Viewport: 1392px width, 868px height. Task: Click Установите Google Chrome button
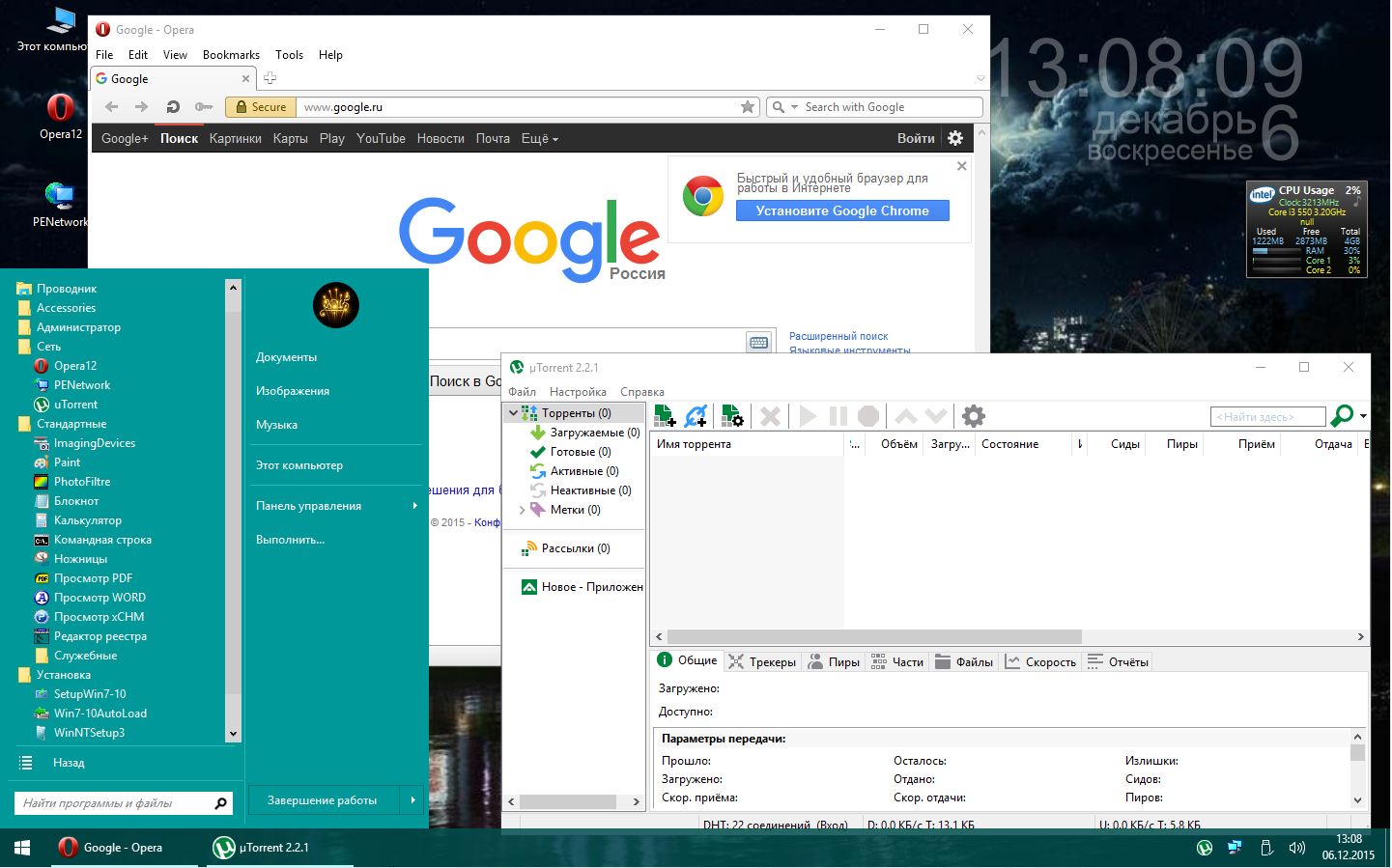coord(842,210)
